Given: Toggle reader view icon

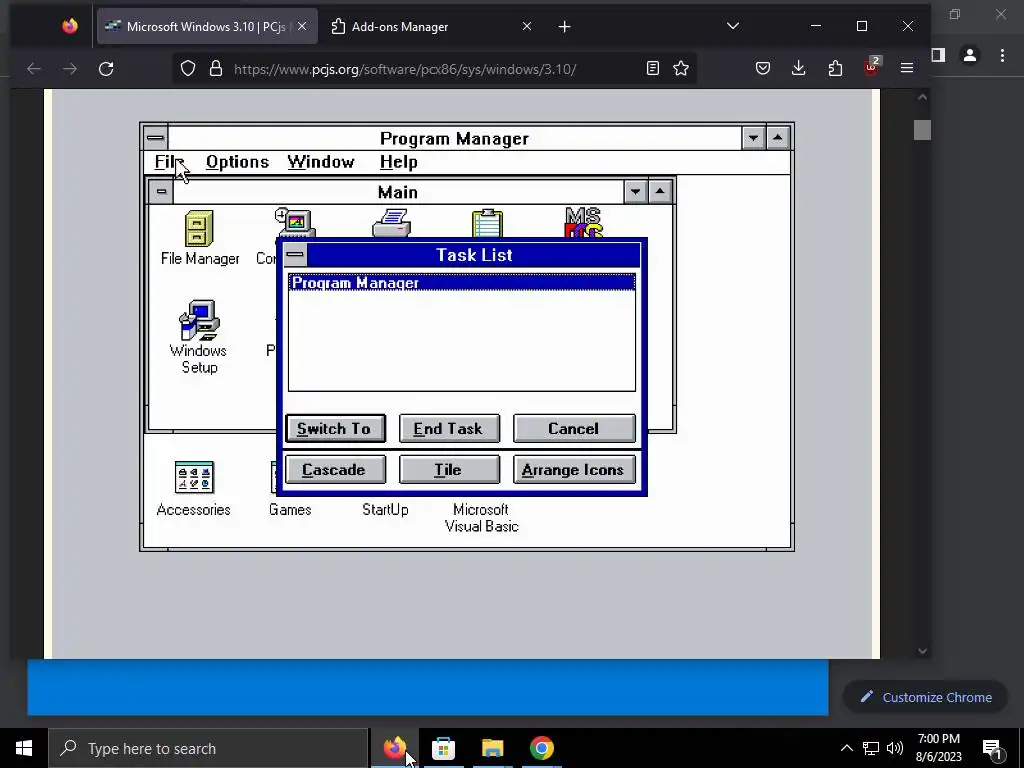Looking at the screenshot, I should tap(652, 68).
